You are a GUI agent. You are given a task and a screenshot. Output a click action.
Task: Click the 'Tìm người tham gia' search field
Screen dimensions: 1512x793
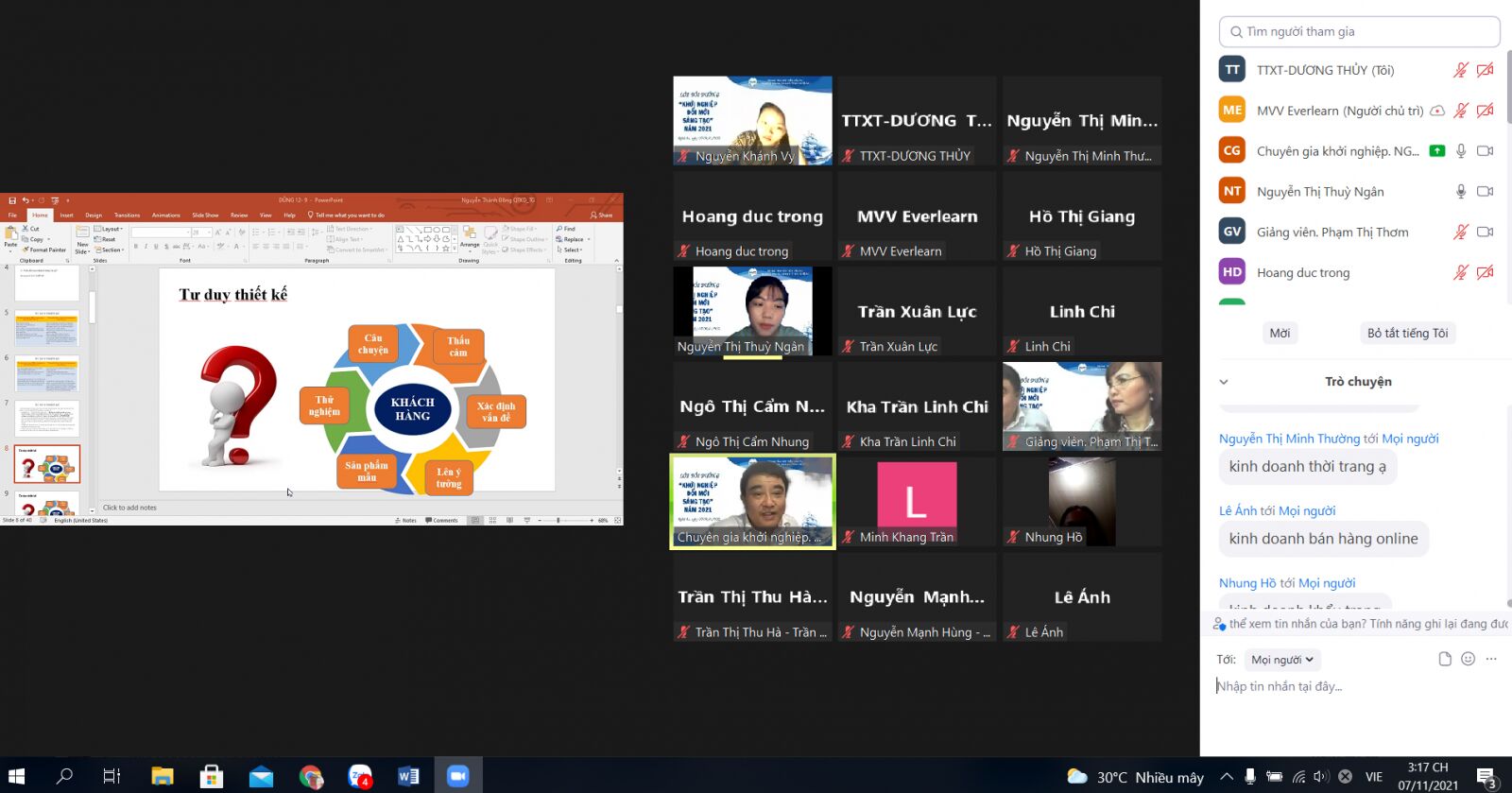(x=1359, y=31)
